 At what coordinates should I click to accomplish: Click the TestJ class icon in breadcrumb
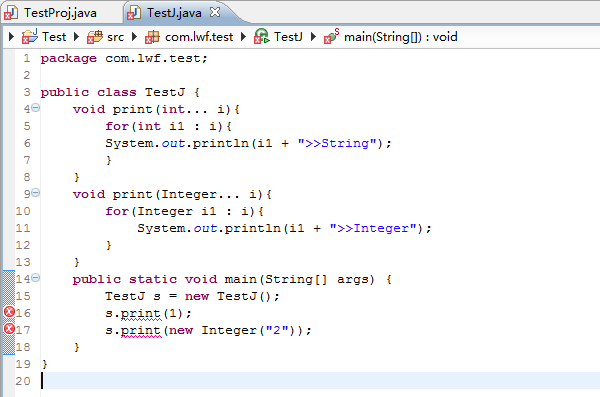point(262,37)
